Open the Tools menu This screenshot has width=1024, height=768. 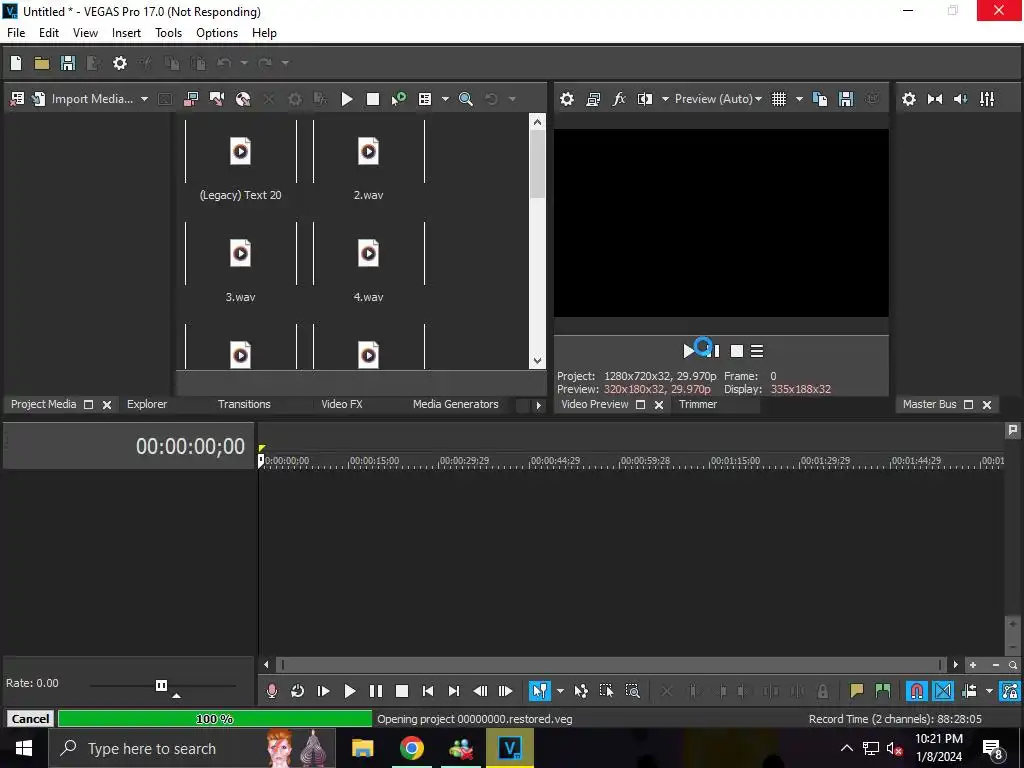pyautogui.click(x=168, y=33)
